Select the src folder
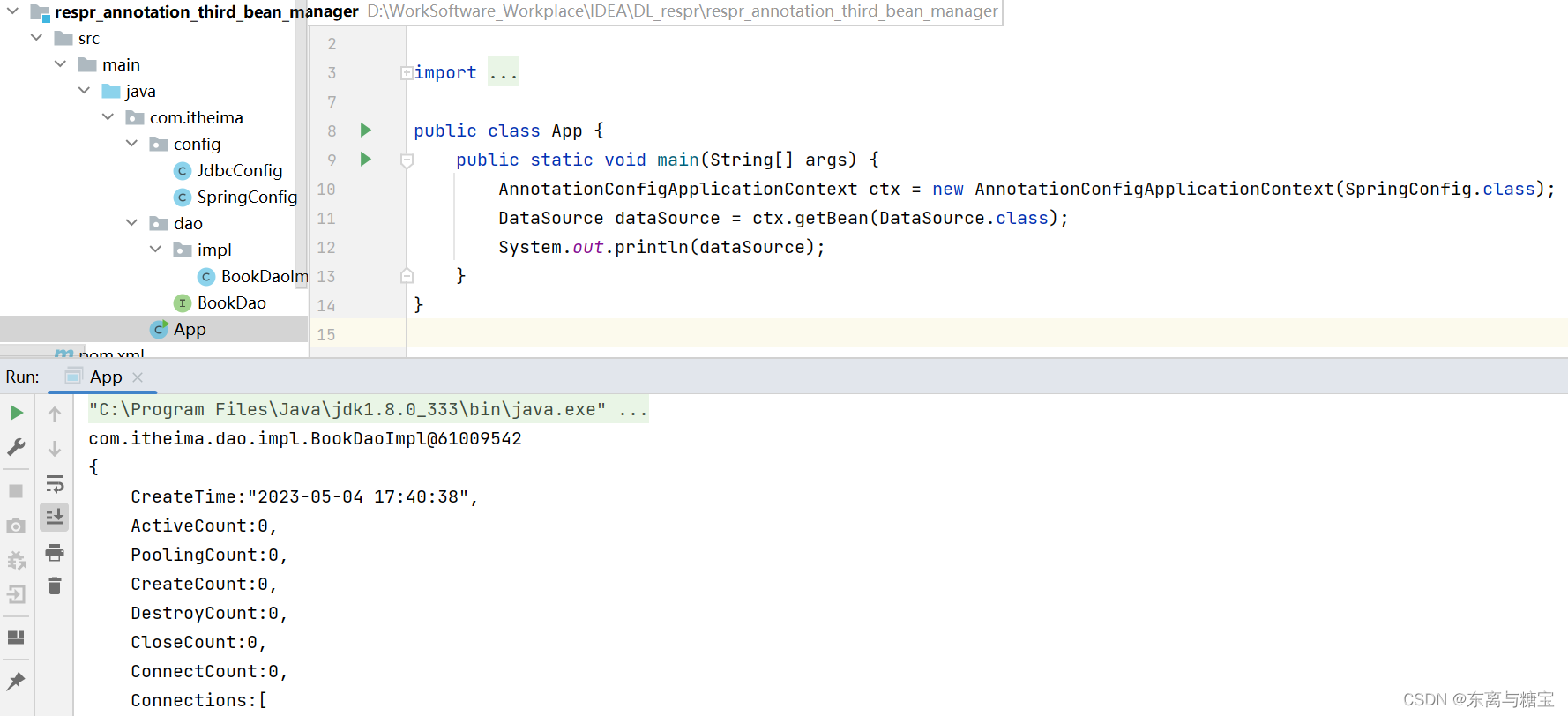1568x716 pixels. [x=88, y=38]
